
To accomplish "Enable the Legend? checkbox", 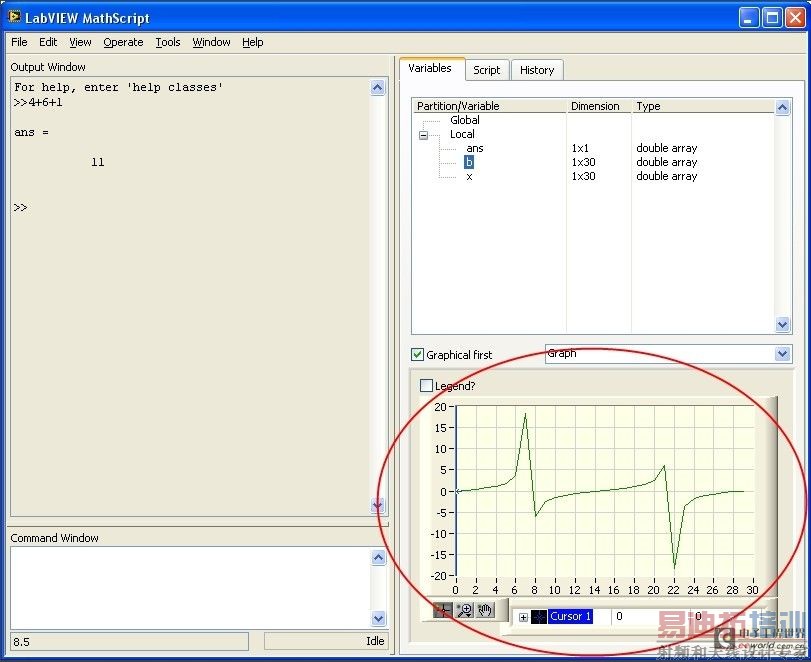I will pyautogui.click(x=426, y=385).
